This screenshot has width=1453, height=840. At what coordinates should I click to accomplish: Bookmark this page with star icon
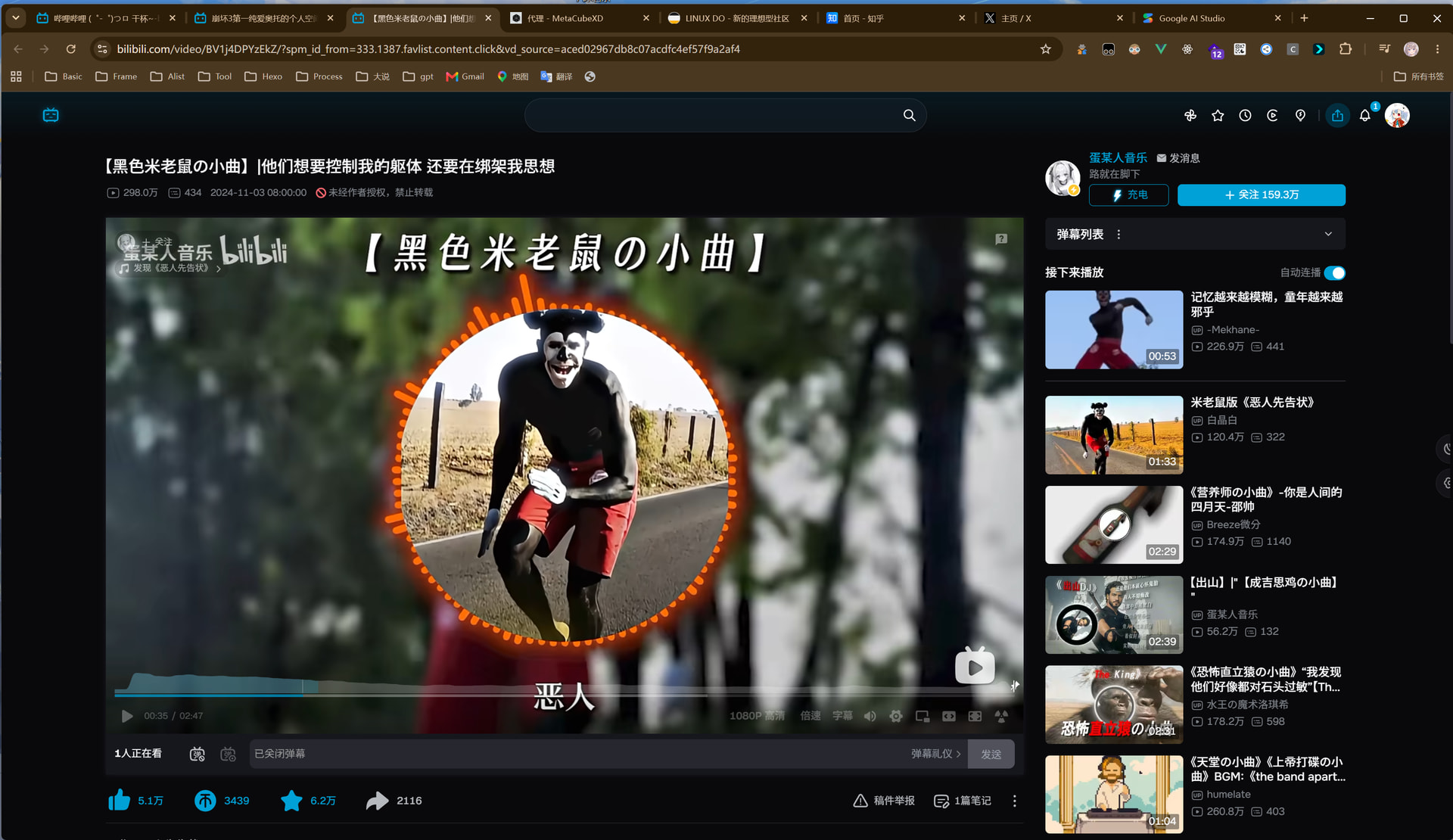click(1046, 49)
